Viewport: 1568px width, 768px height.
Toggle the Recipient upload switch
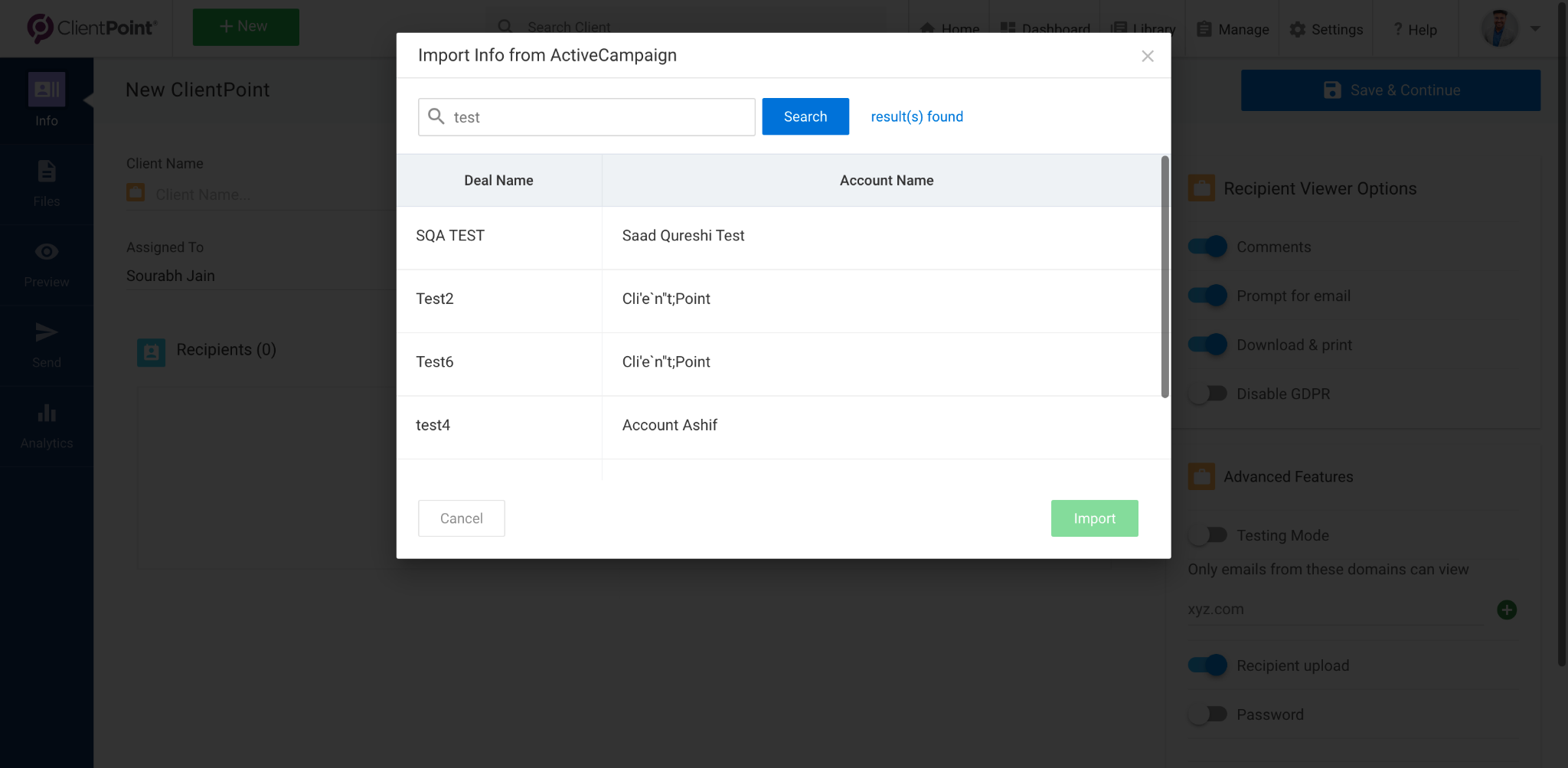1207,665
